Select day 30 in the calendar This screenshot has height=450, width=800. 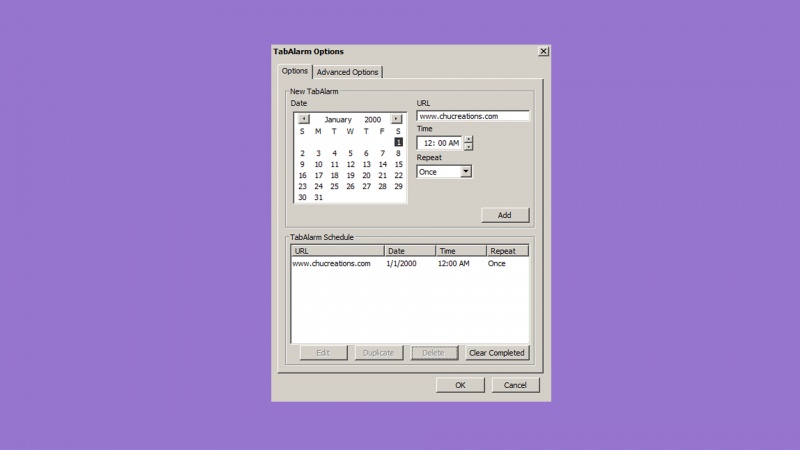[303, 197]
